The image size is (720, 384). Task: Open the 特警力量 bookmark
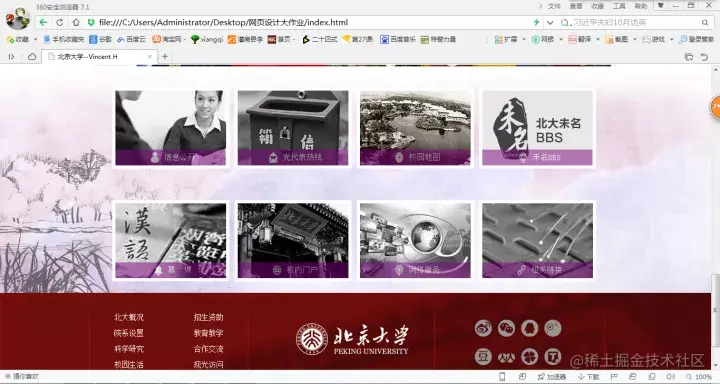[x=439, y=40]
